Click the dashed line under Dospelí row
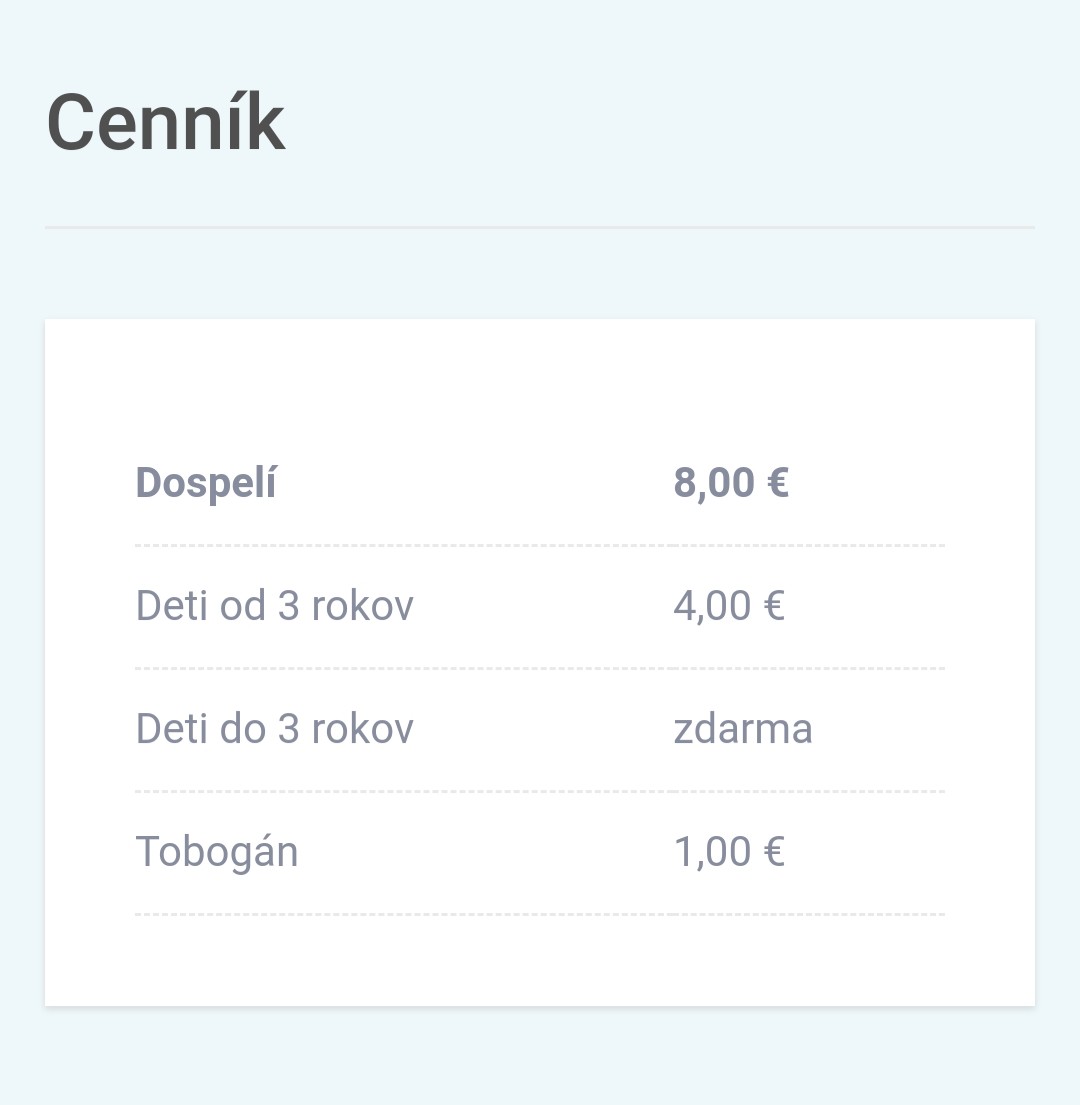This screenshot has width=1080, height=1105. [540, 546]
